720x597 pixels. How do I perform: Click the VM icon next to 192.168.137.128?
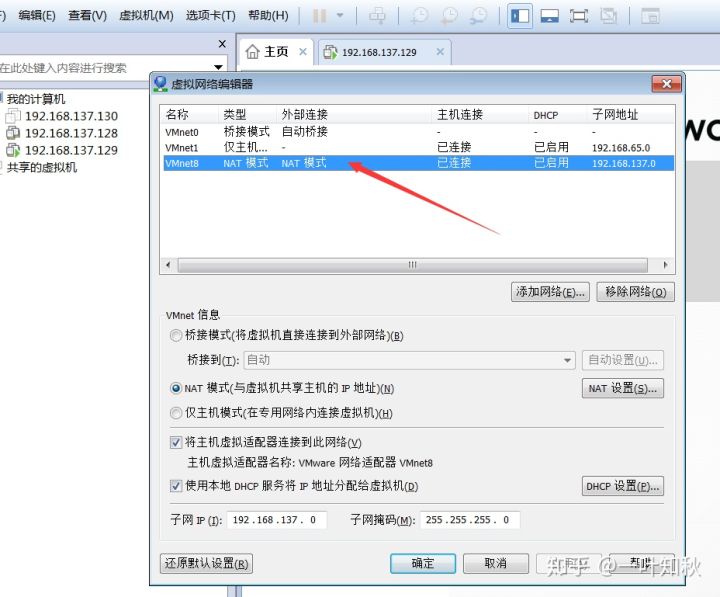[x=13, y=133]
